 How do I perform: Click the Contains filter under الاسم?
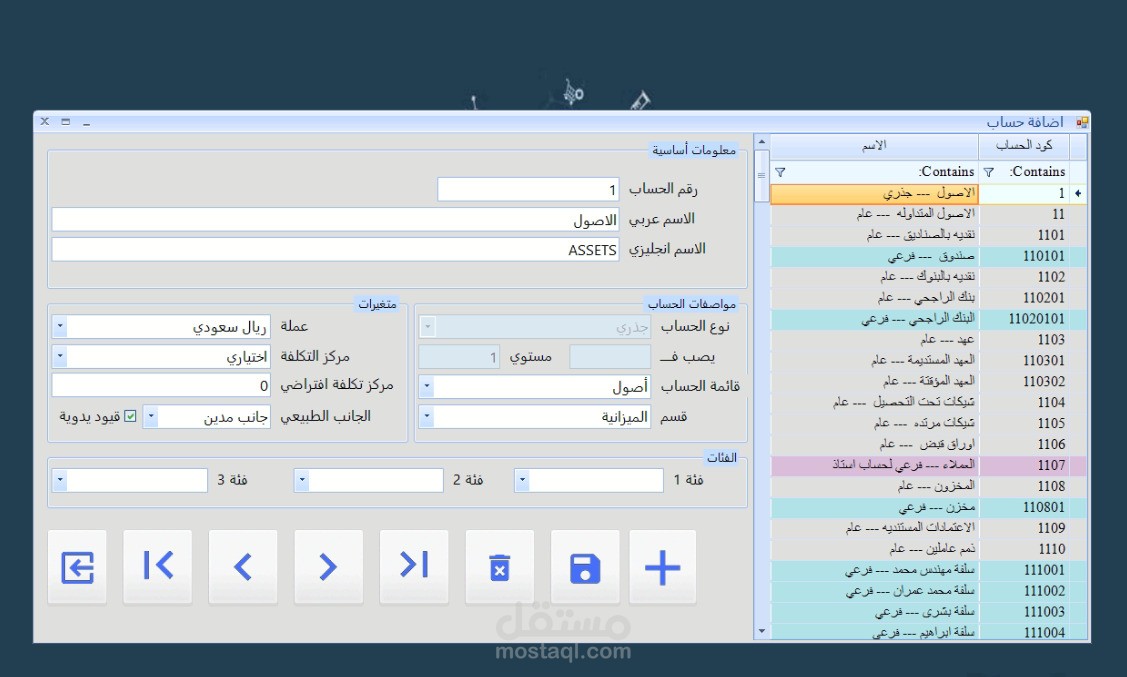click(874, 172)
